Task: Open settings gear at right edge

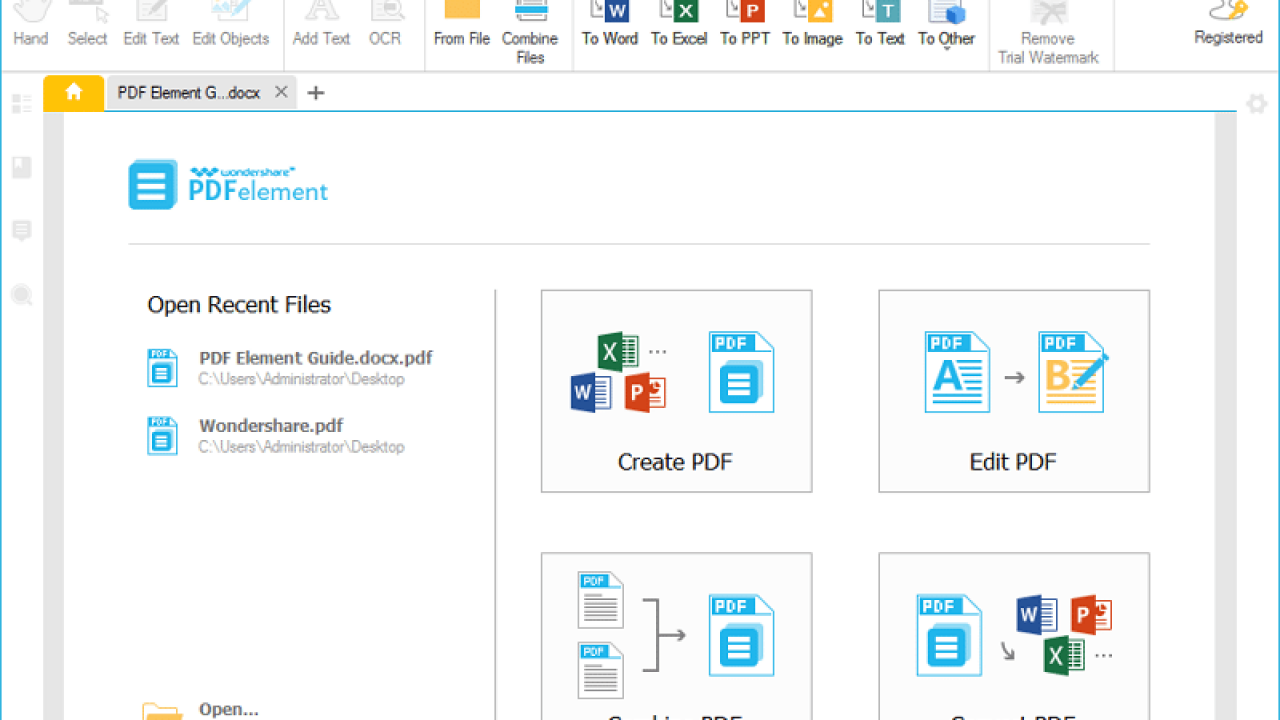Action: [1257, 103]
